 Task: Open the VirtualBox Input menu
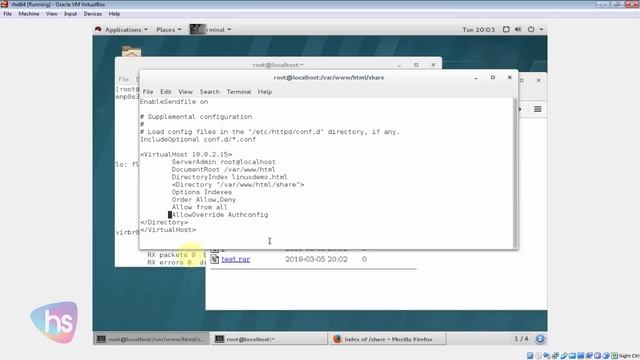(70, 13)
